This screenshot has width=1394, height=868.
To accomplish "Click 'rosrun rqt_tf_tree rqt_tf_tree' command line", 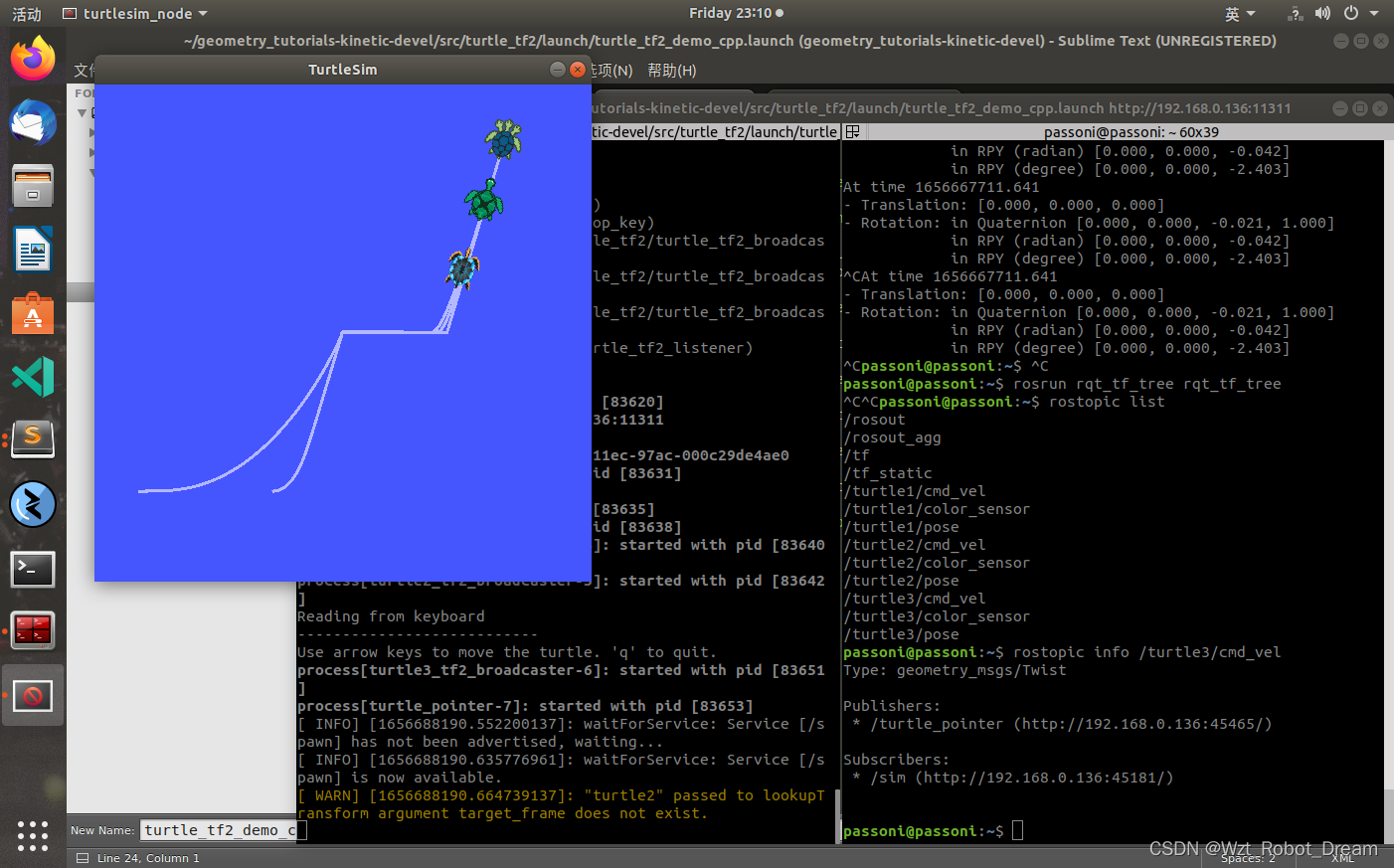I will (x=1146, y=384).
